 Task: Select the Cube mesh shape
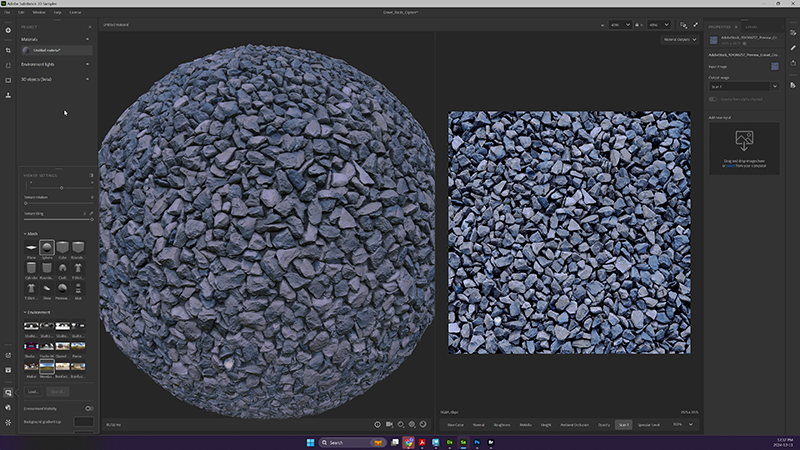62,247
